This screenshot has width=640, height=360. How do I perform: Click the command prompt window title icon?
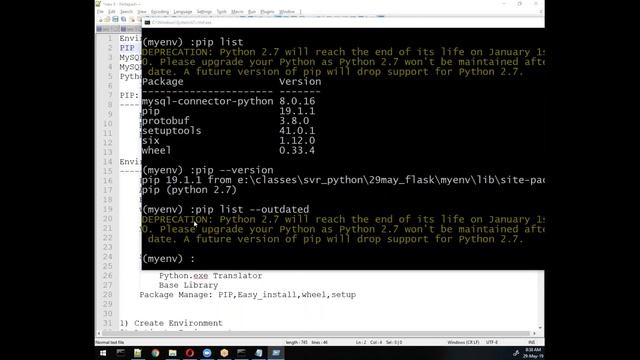(x=147, y=22)
